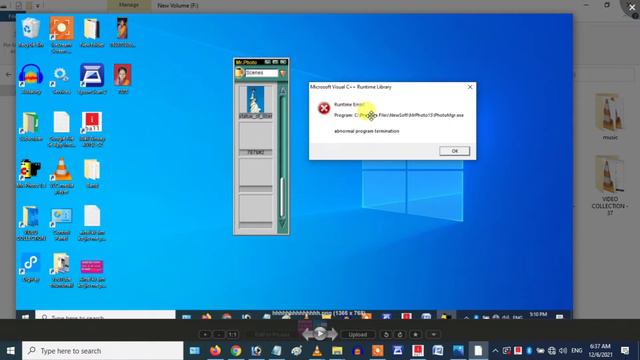
Task: Close the image preview with the top-right X
Action: pos(632,7)
